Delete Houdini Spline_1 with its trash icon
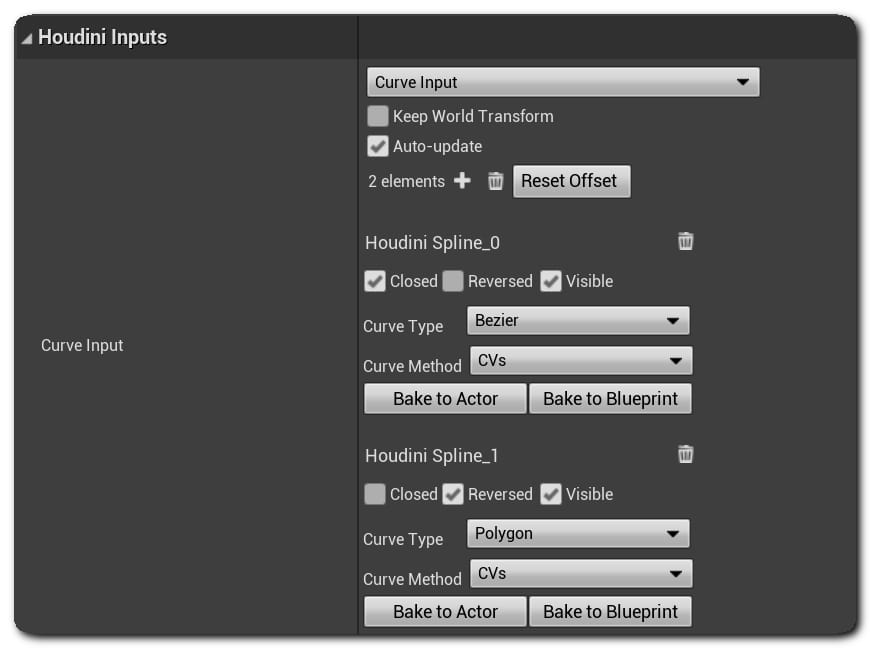Viewport: 870px width, 648px height. pos(685,454)
